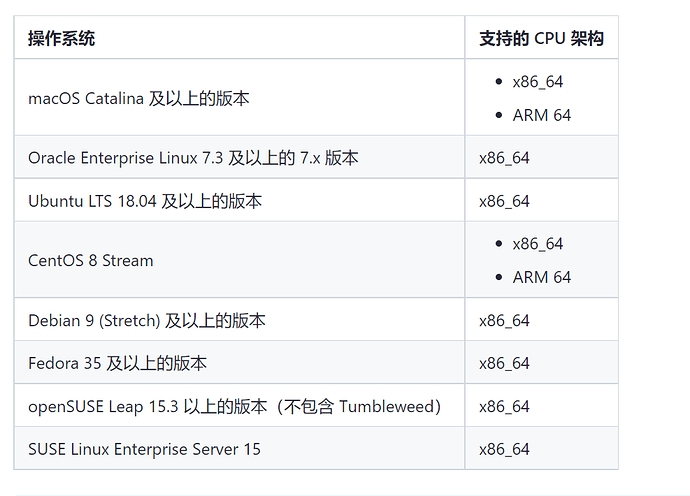Click the 操作系统 column header

click(x=62, y=38)
